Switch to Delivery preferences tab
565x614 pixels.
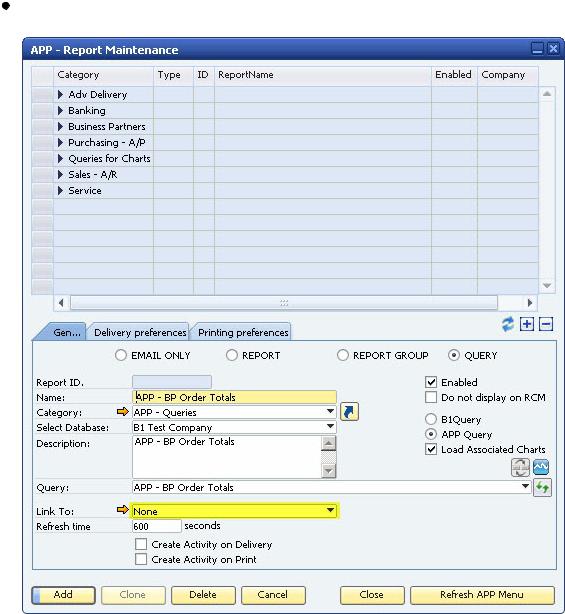tap(140, 332)
